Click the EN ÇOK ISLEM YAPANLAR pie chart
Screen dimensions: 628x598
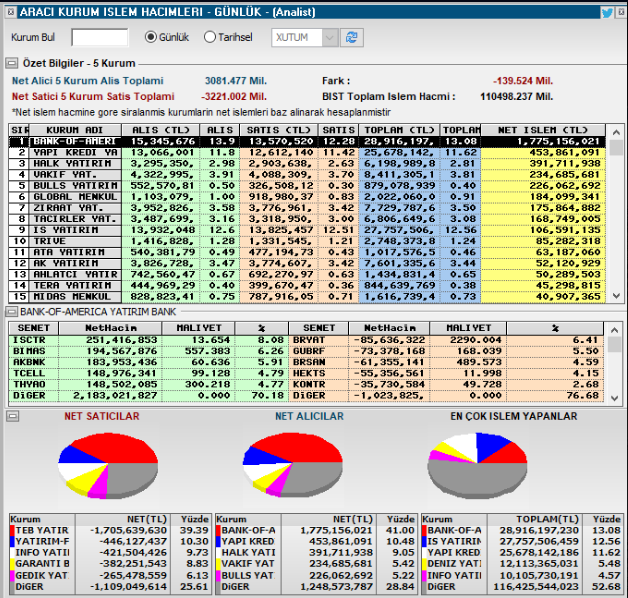pos(477,465)
